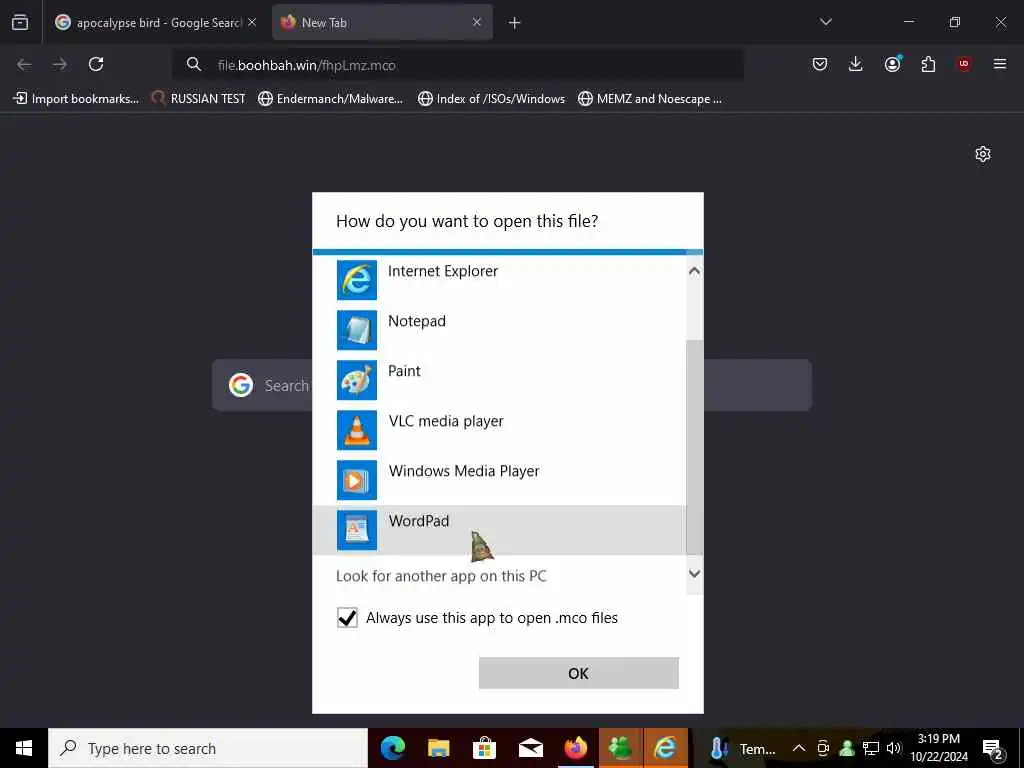Open Save to Pocket icon

coord(820,64)
